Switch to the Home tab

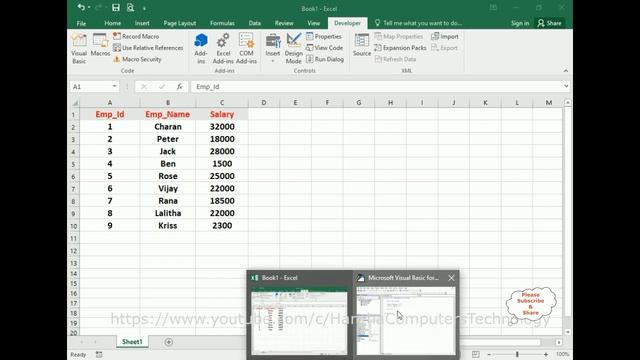(x=112, y=23)
